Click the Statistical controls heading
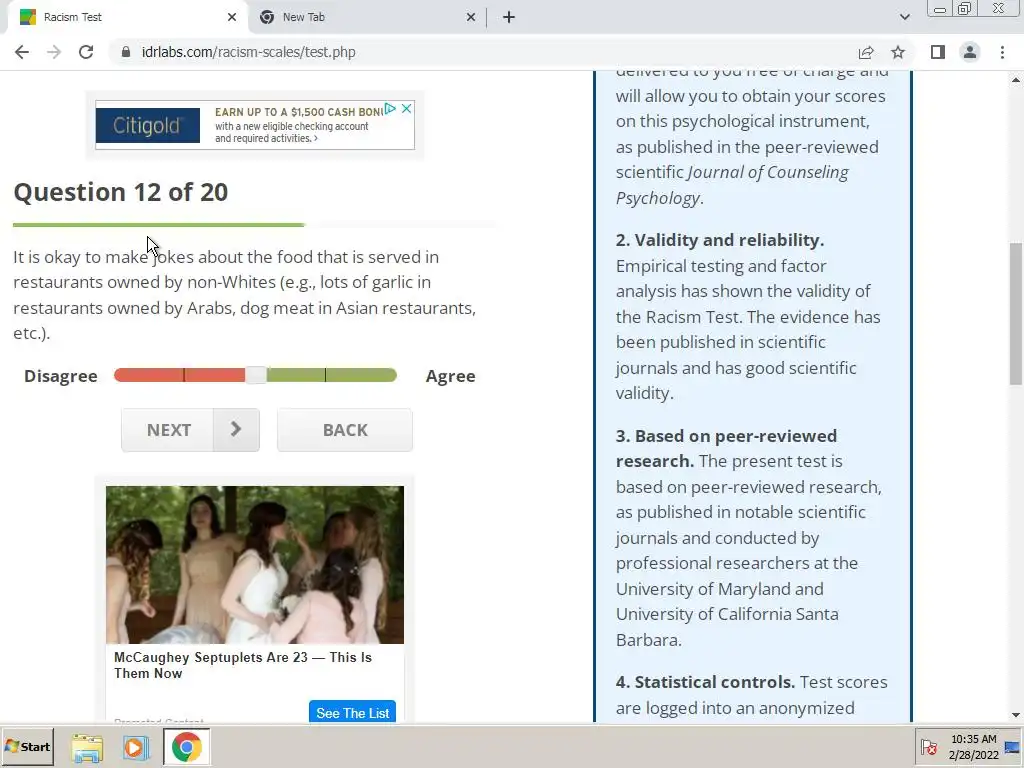Screen dimensions: 1024x768 [705, 682]
